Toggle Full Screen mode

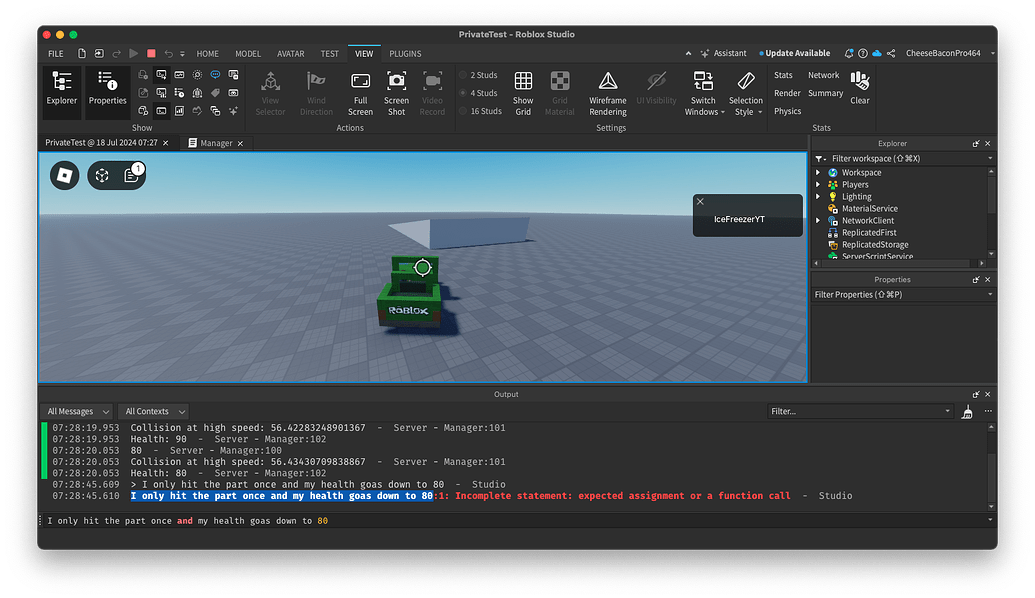(360, 91)
